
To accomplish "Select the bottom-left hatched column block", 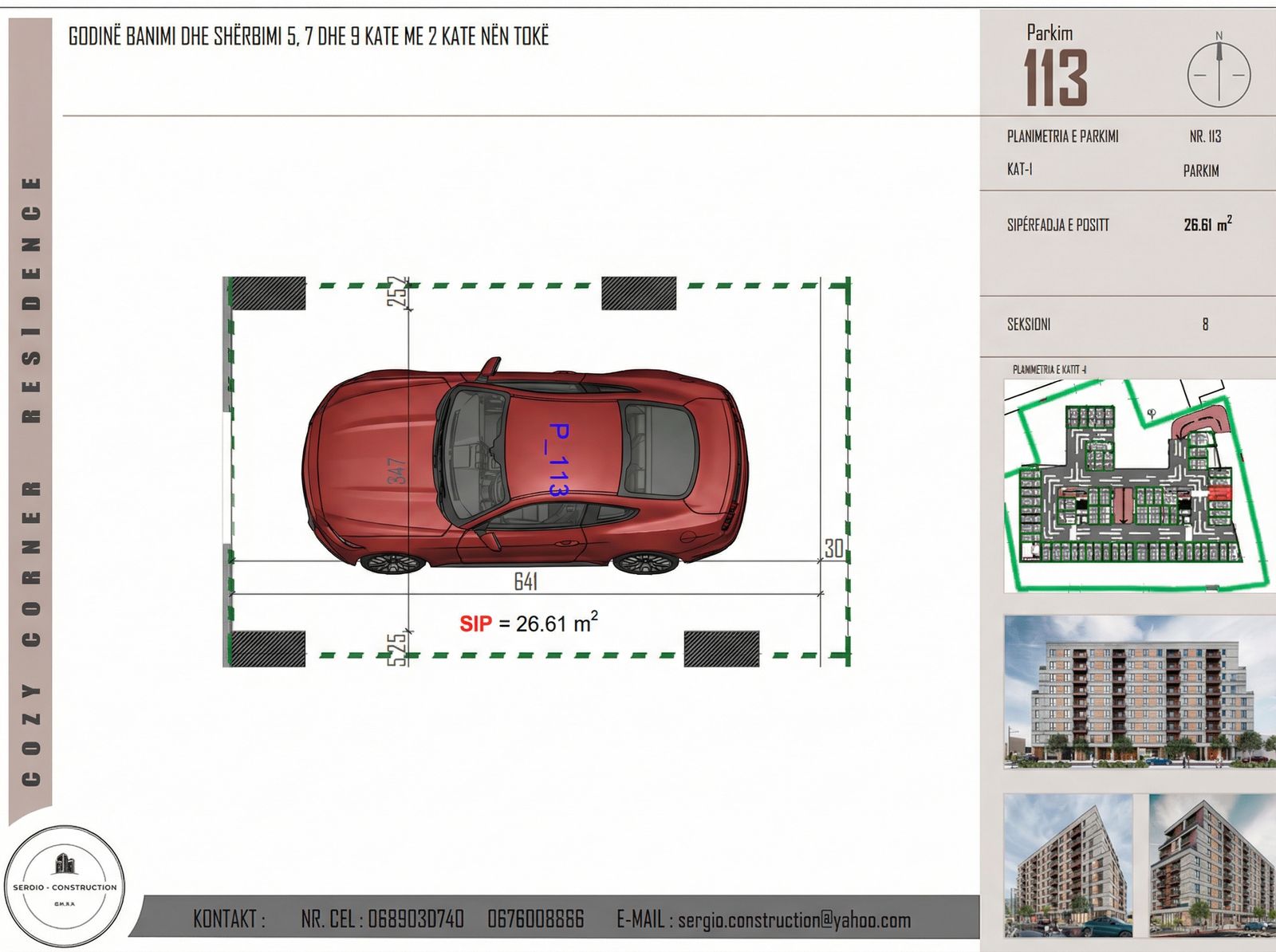I will tap(267, 648).
